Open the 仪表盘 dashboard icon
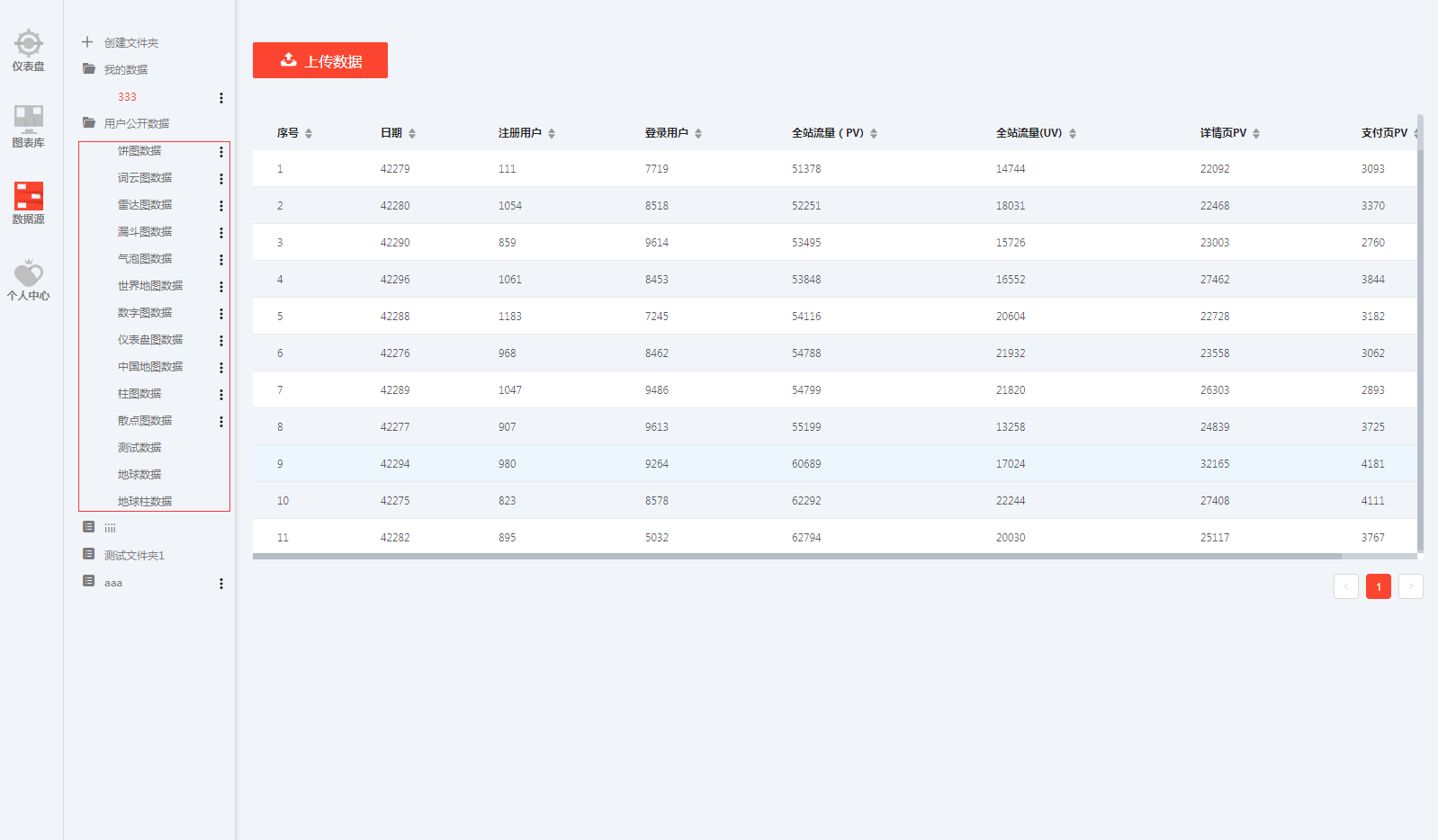 point(28,50)
